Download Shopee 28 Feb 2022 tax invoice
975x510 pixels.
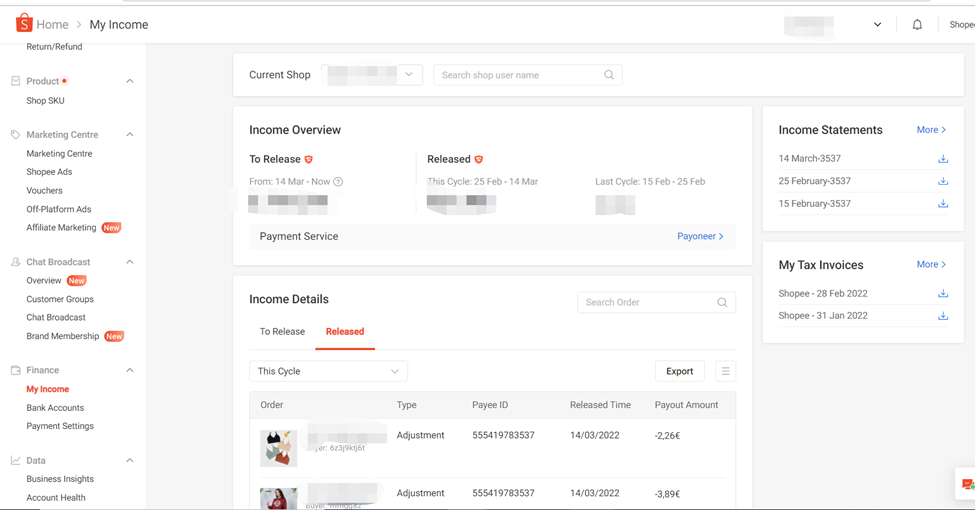[x=942, y=294]
